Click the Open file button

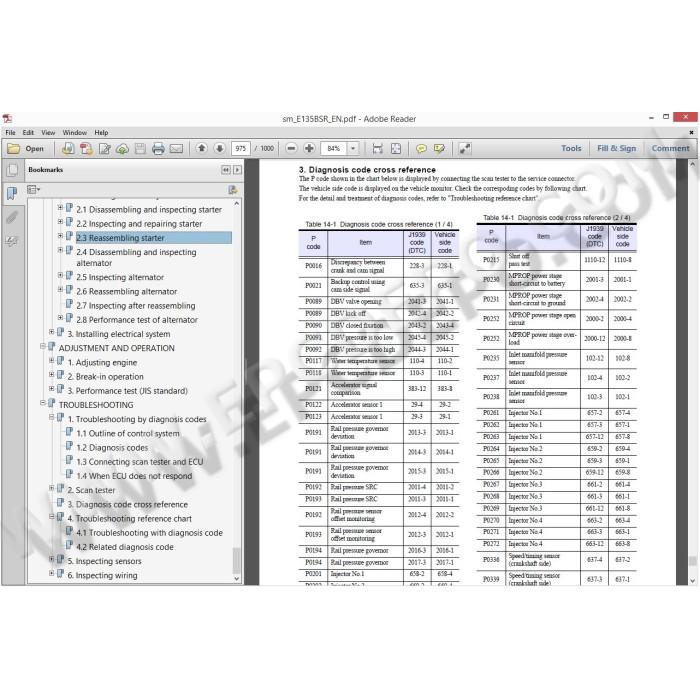[x=26, y=149]
